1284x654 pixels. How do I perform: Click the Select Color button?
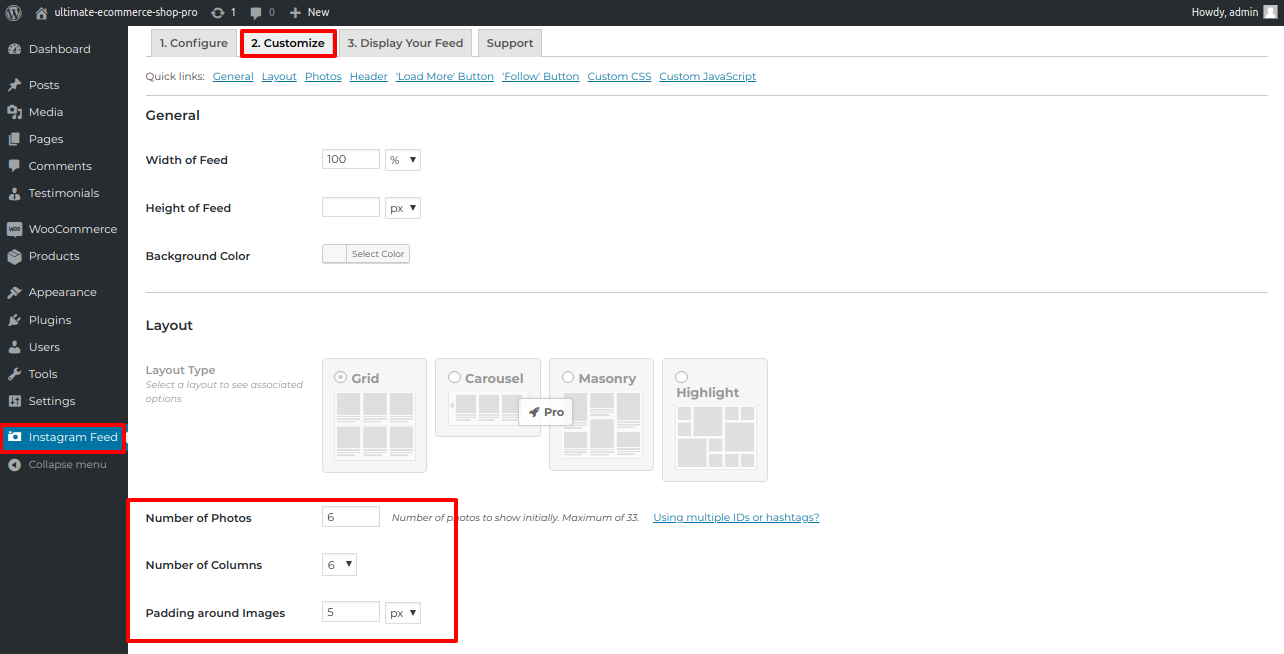coord(378,254)
